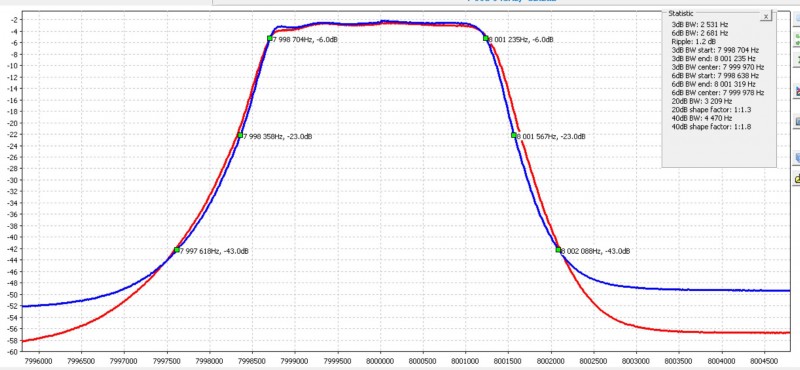Click the yellow lock icon at right edge
This screenshot has height=370, width=800.
click(797, 179)
